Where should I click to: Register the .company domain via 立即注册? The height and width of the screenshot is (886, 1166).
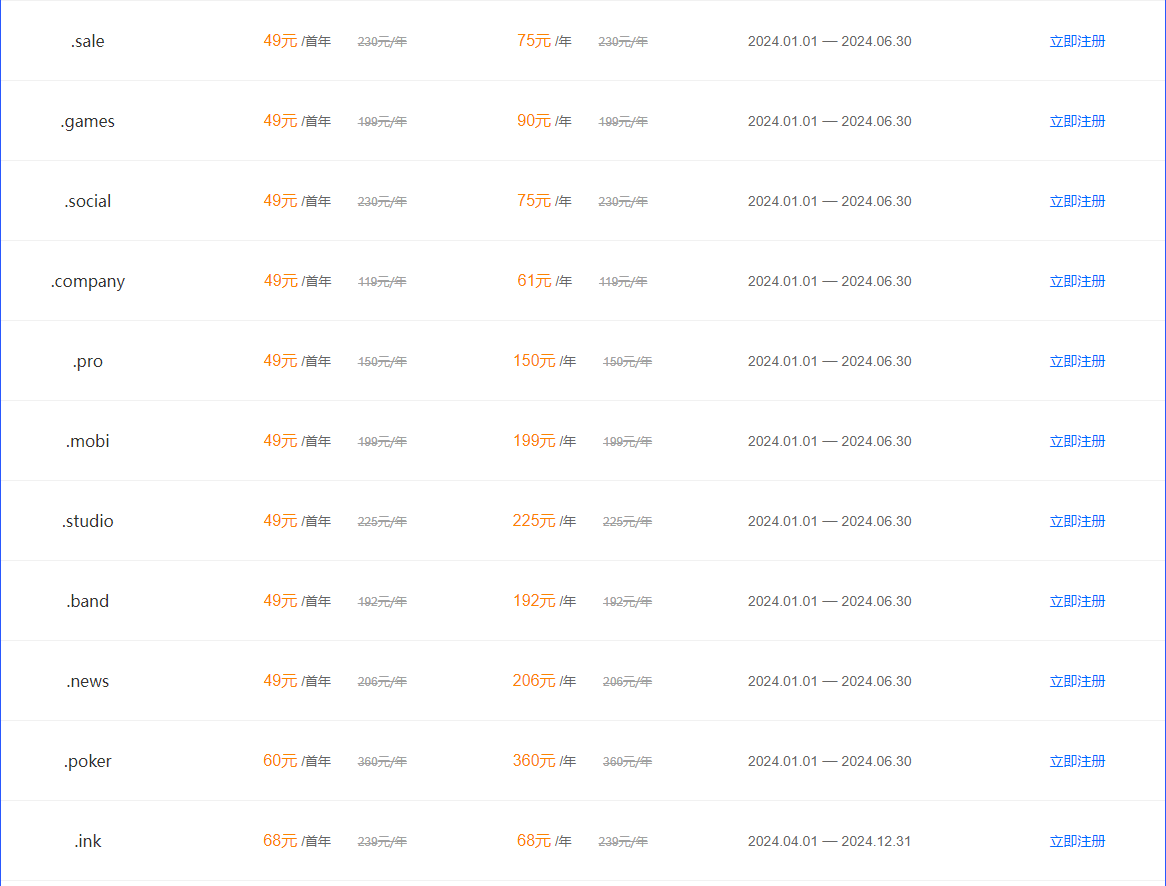tap(1077, 281)
